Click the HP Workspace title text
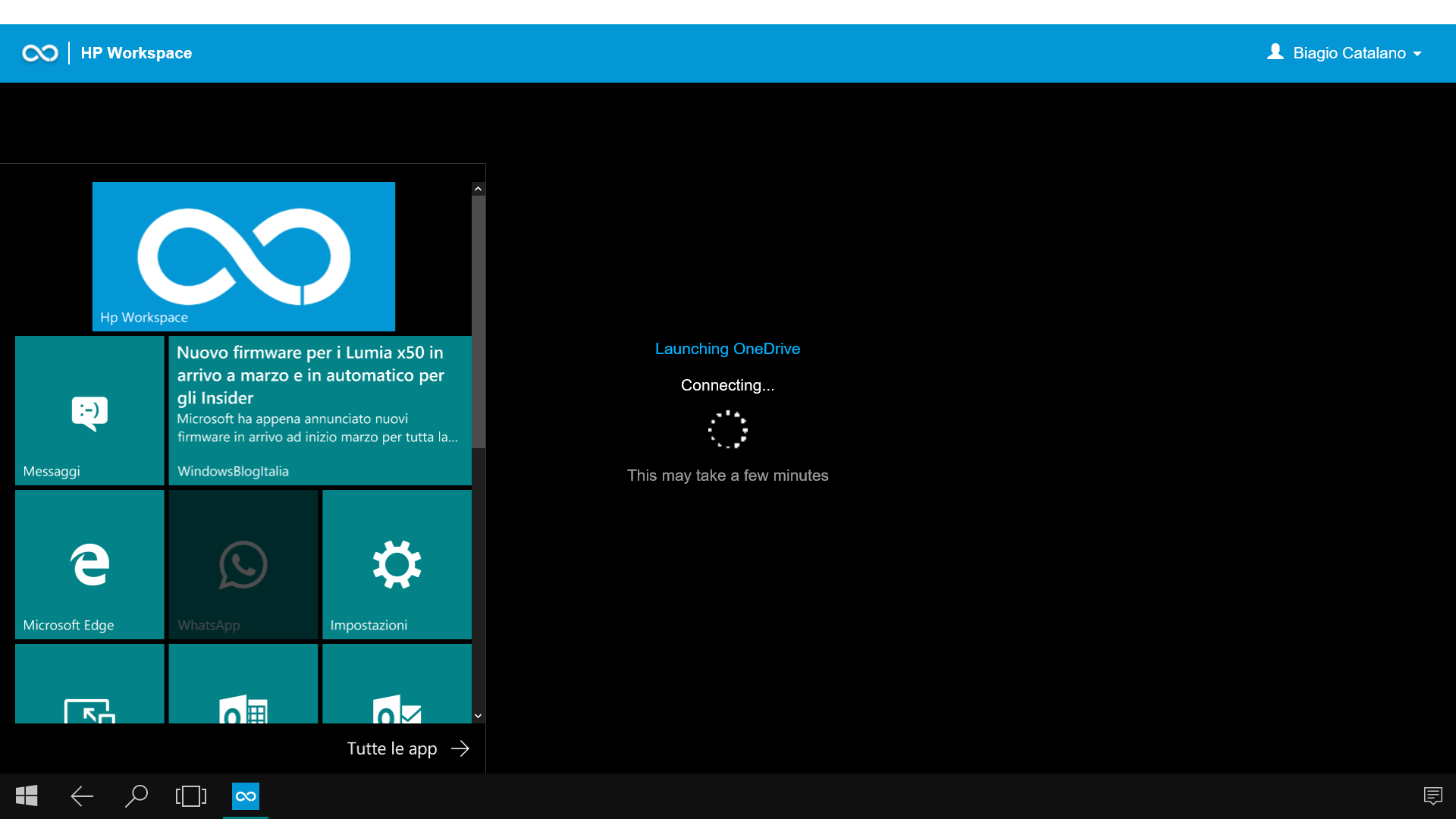The height and width of the screenshot is (819, 1456). click(x=136, y=53)
